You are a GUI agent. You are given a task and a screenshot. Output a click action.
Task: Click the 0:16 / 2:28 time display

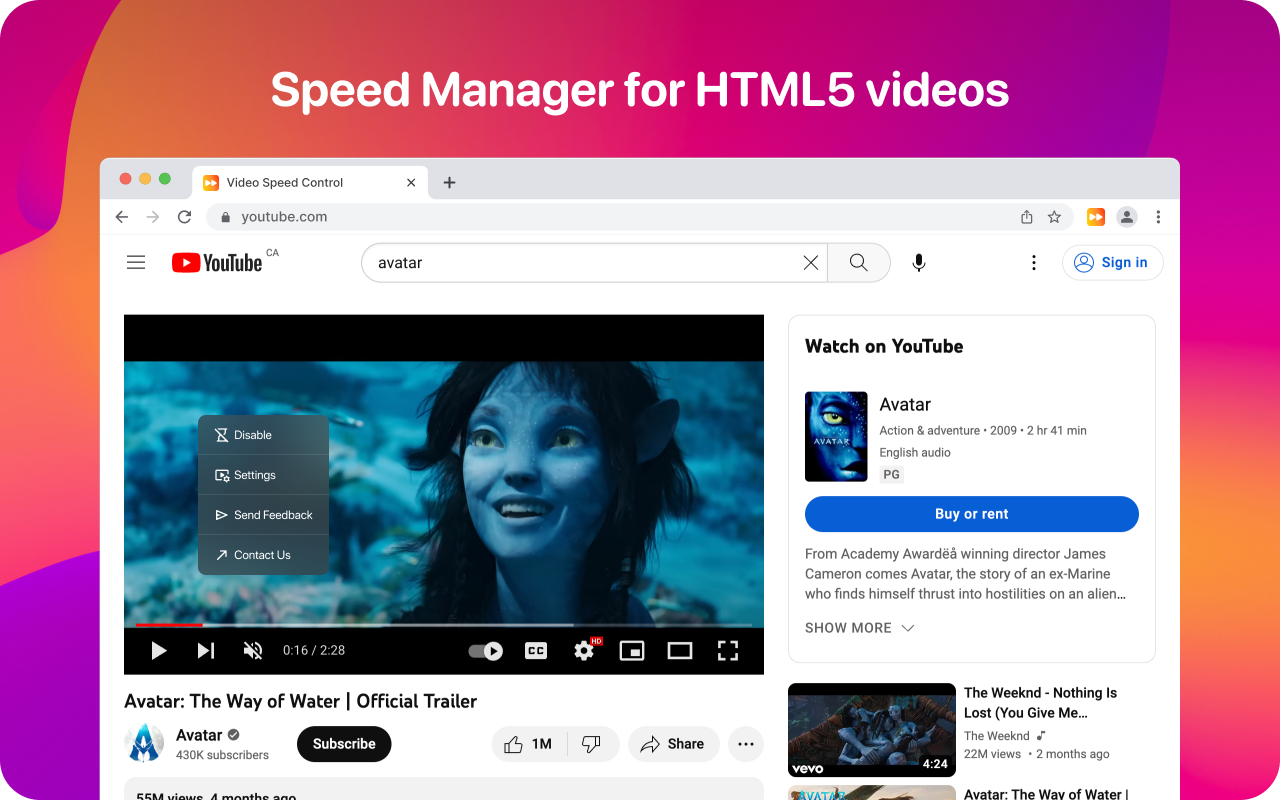(x=314, y=651)
